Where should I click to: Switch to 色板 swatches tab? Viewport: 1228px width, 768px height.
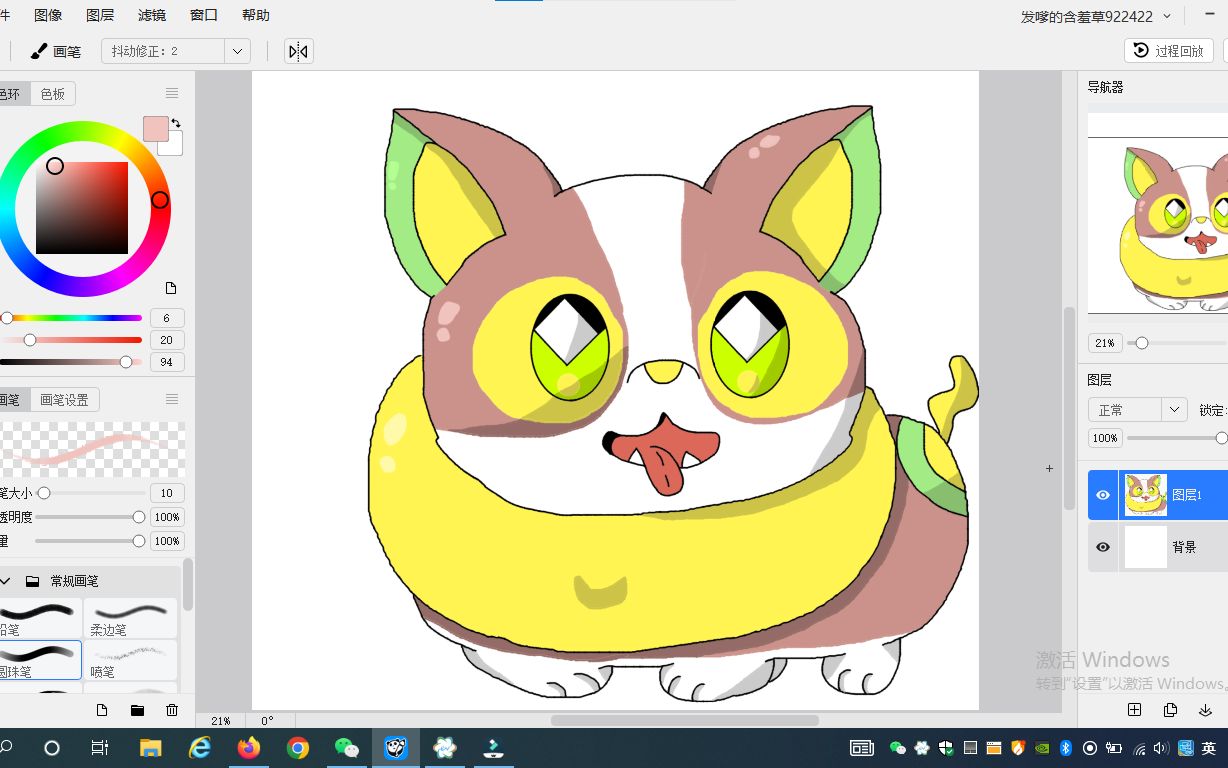[x=53, y=94]
